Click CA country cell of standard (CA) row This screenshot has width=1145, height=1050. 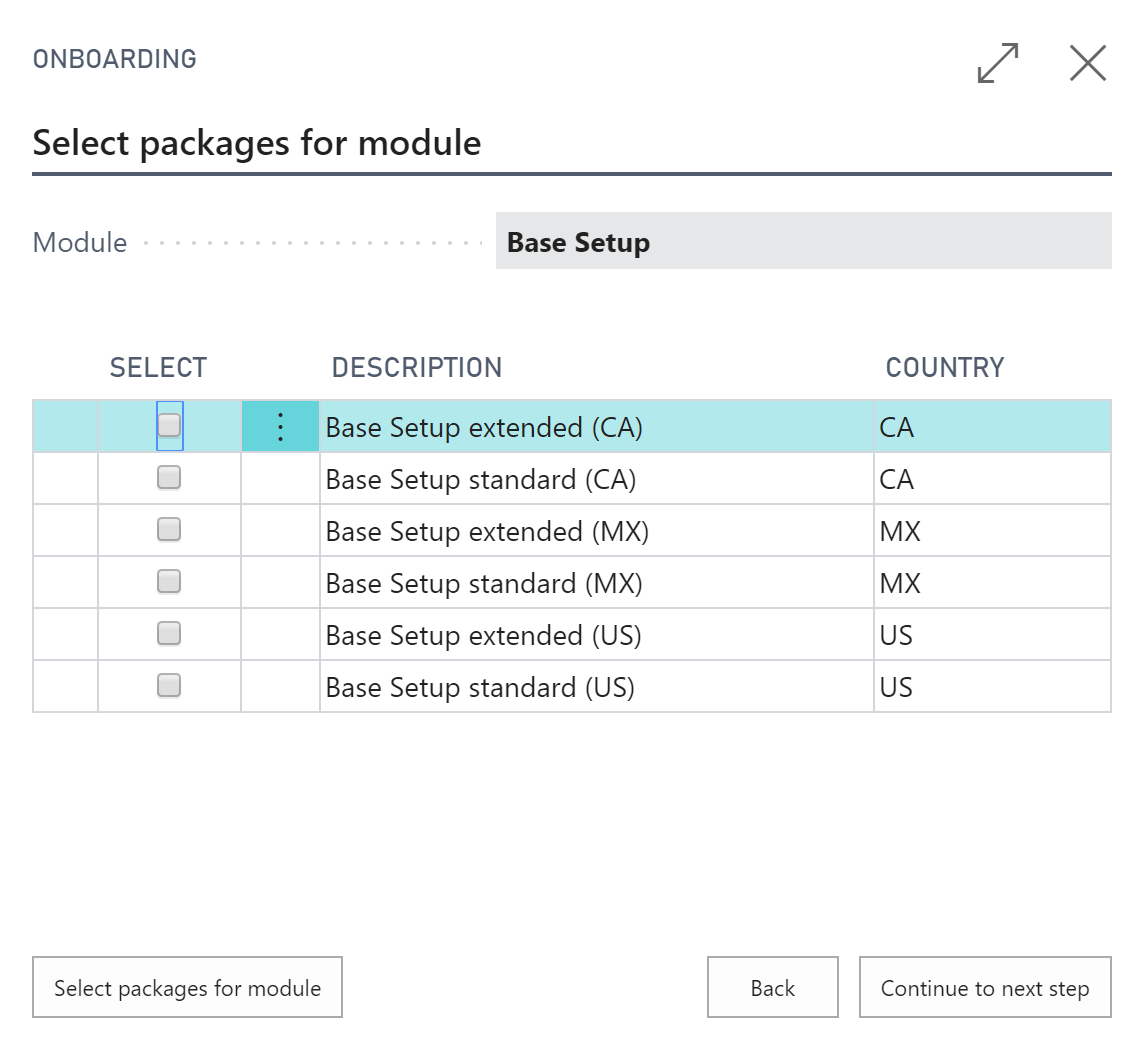point(992,478)
